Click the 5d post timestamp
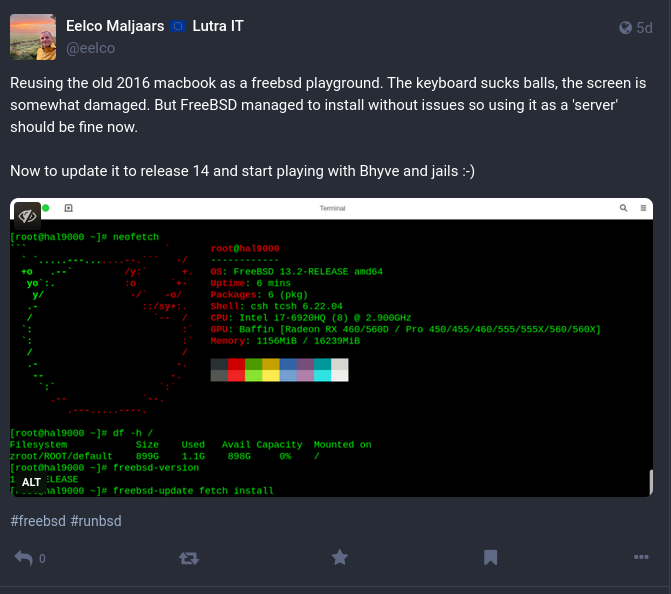 644,28
